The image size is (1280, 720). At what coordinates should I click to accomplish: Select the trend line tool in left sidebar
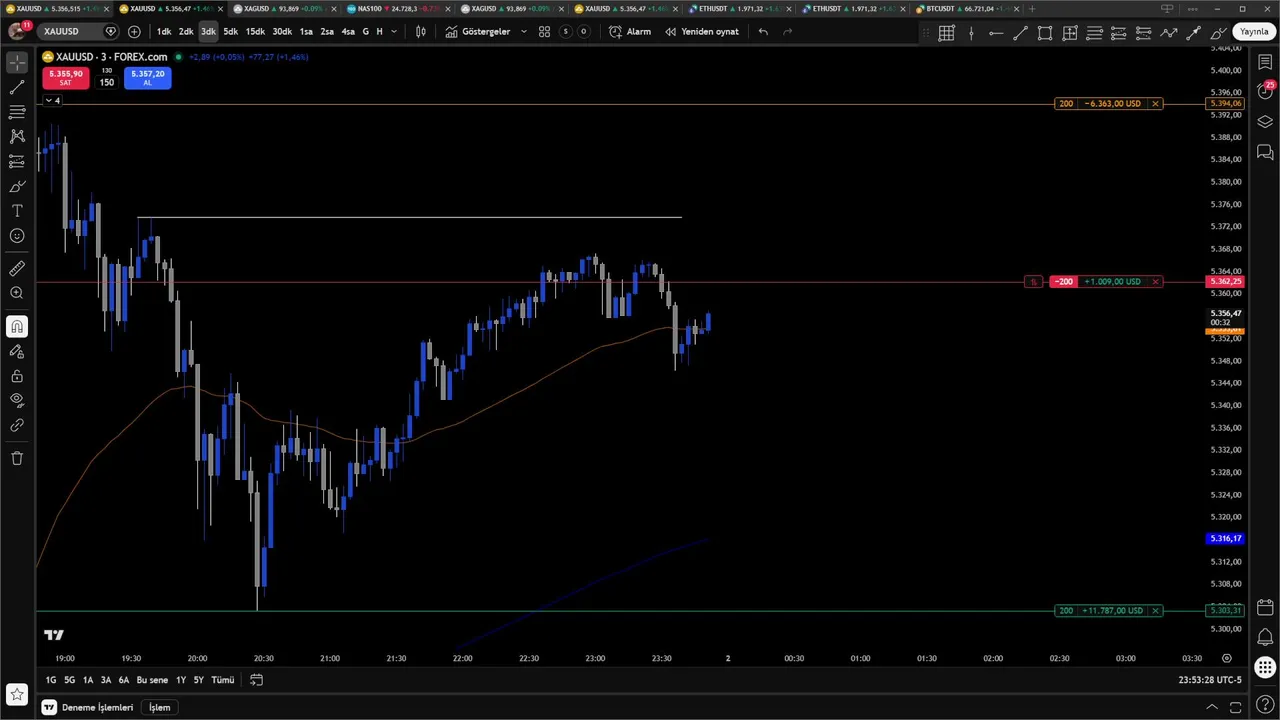[17, 88]
